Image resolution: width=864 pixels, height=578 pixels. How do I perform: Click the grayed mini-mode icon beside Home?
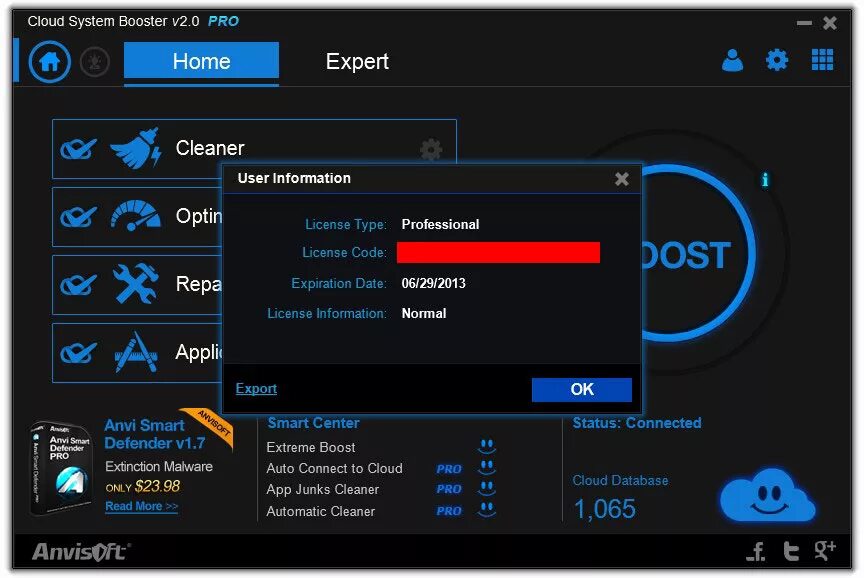[x=95, y=62]
